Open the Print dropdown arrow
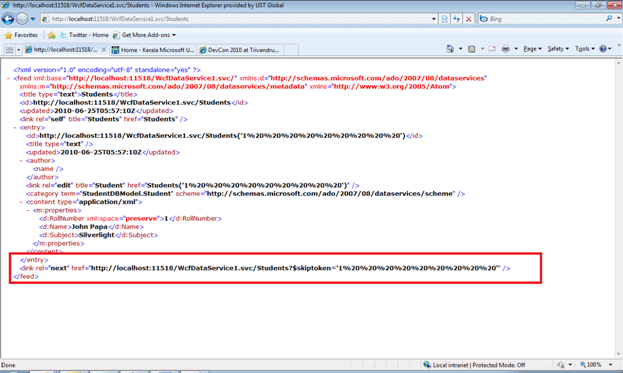This screenshot has height=373, width=623. pos(516,48)
